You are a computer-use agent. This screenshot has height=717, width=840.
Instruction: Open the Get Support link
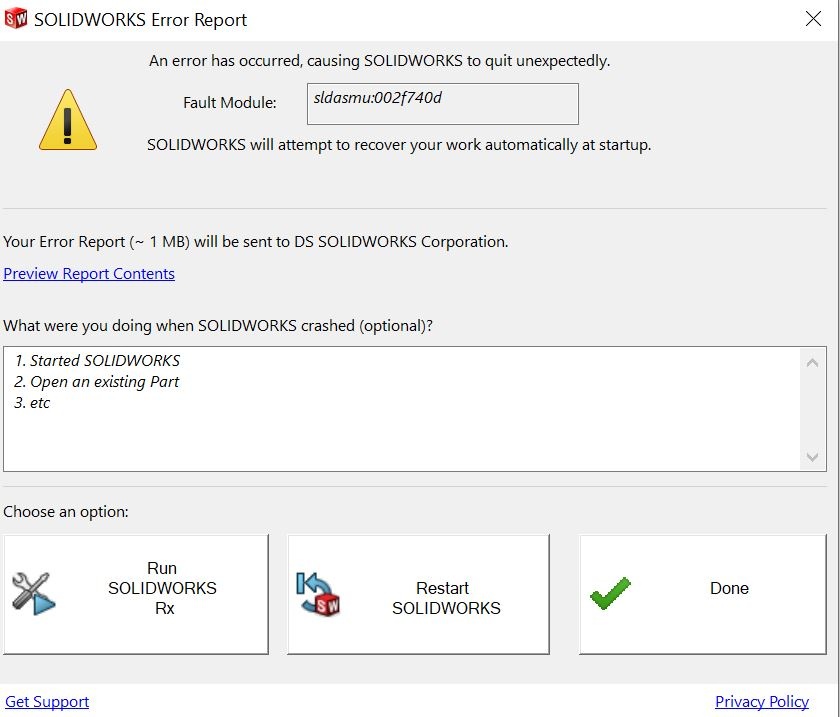click(x=47, y=702)
